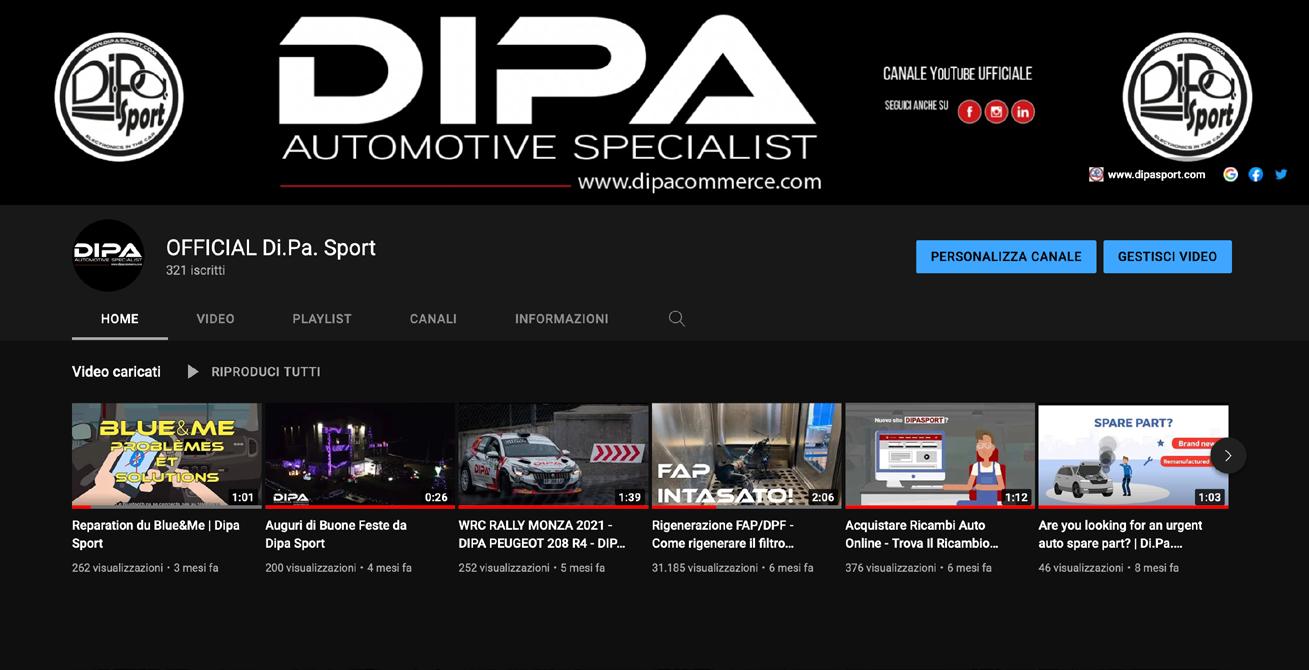
Task: Click the DIPA channel avatar
Action: click(x=108, y=255)
